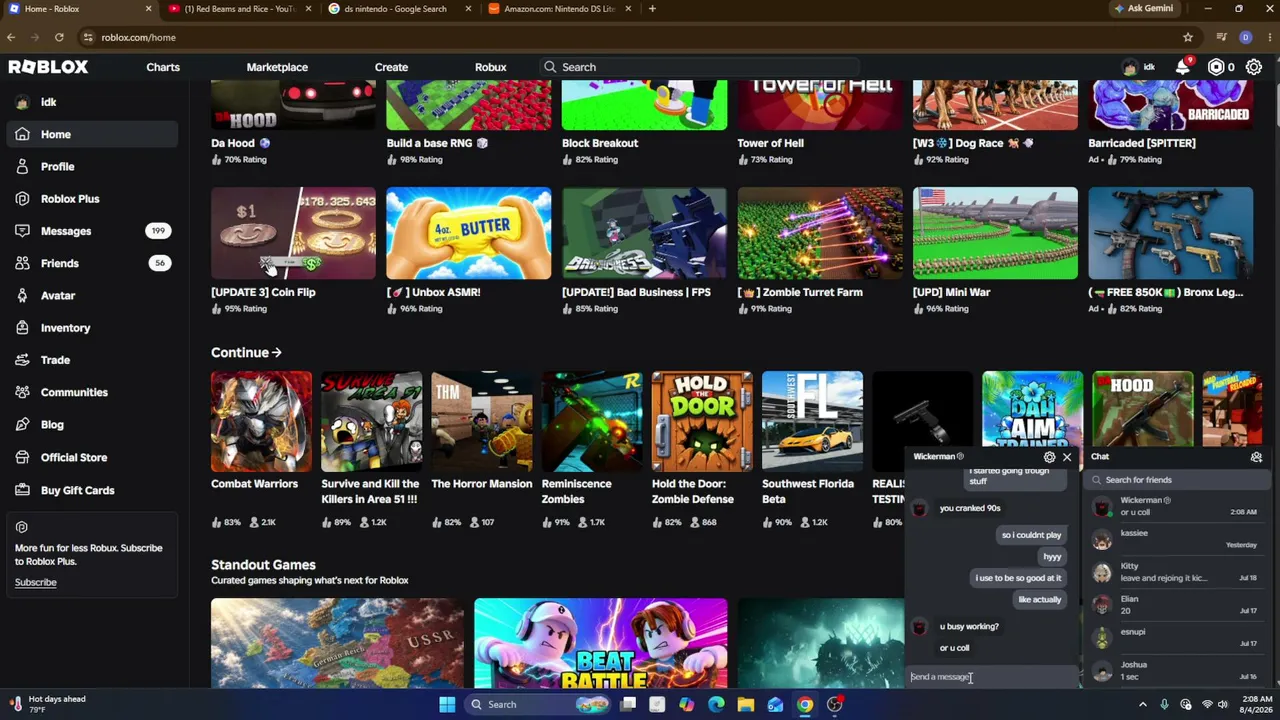1280x720 pixels.
Task: Open the Zombie Turret Farm game thumbnail
Action: click(x=820, y=233)
